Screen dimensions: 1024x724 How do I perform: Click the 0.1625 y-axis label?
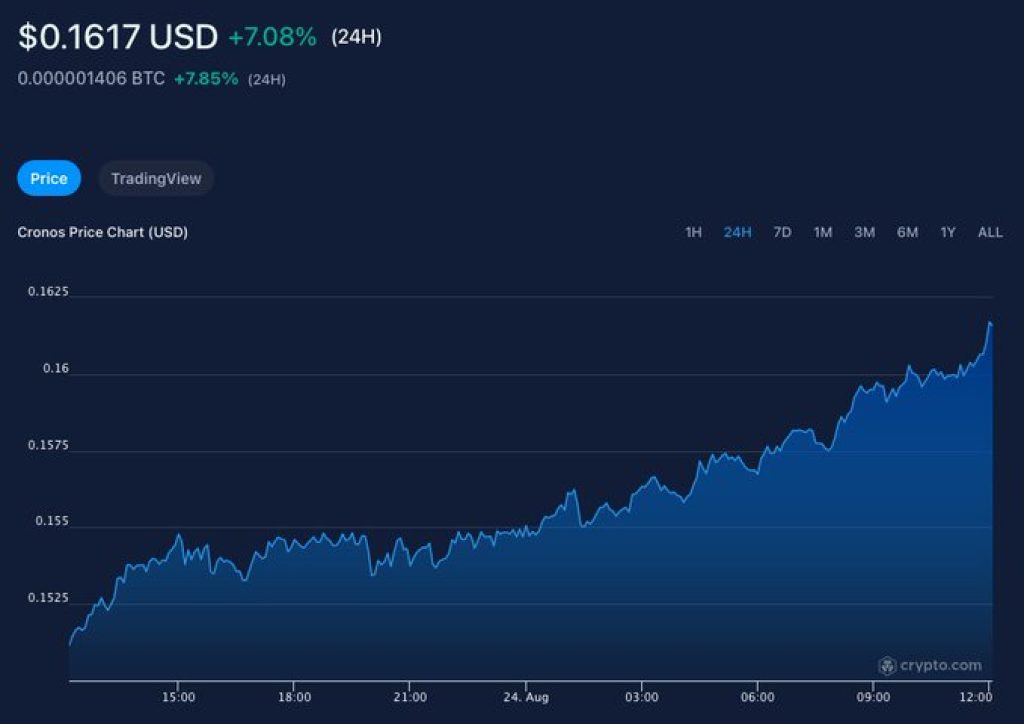(48, 292)
